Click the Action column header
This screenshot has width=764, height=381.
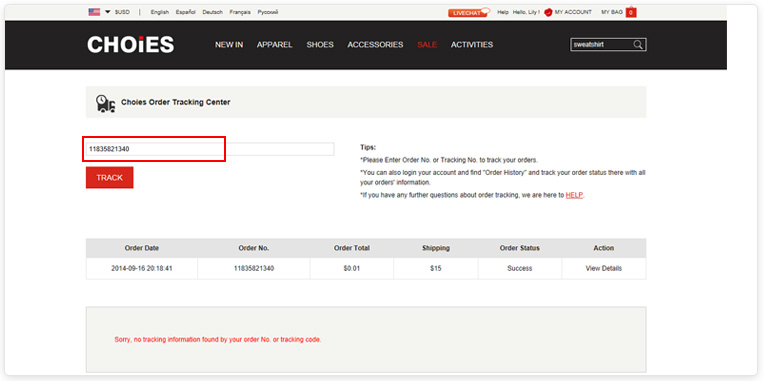coord(604,248)
